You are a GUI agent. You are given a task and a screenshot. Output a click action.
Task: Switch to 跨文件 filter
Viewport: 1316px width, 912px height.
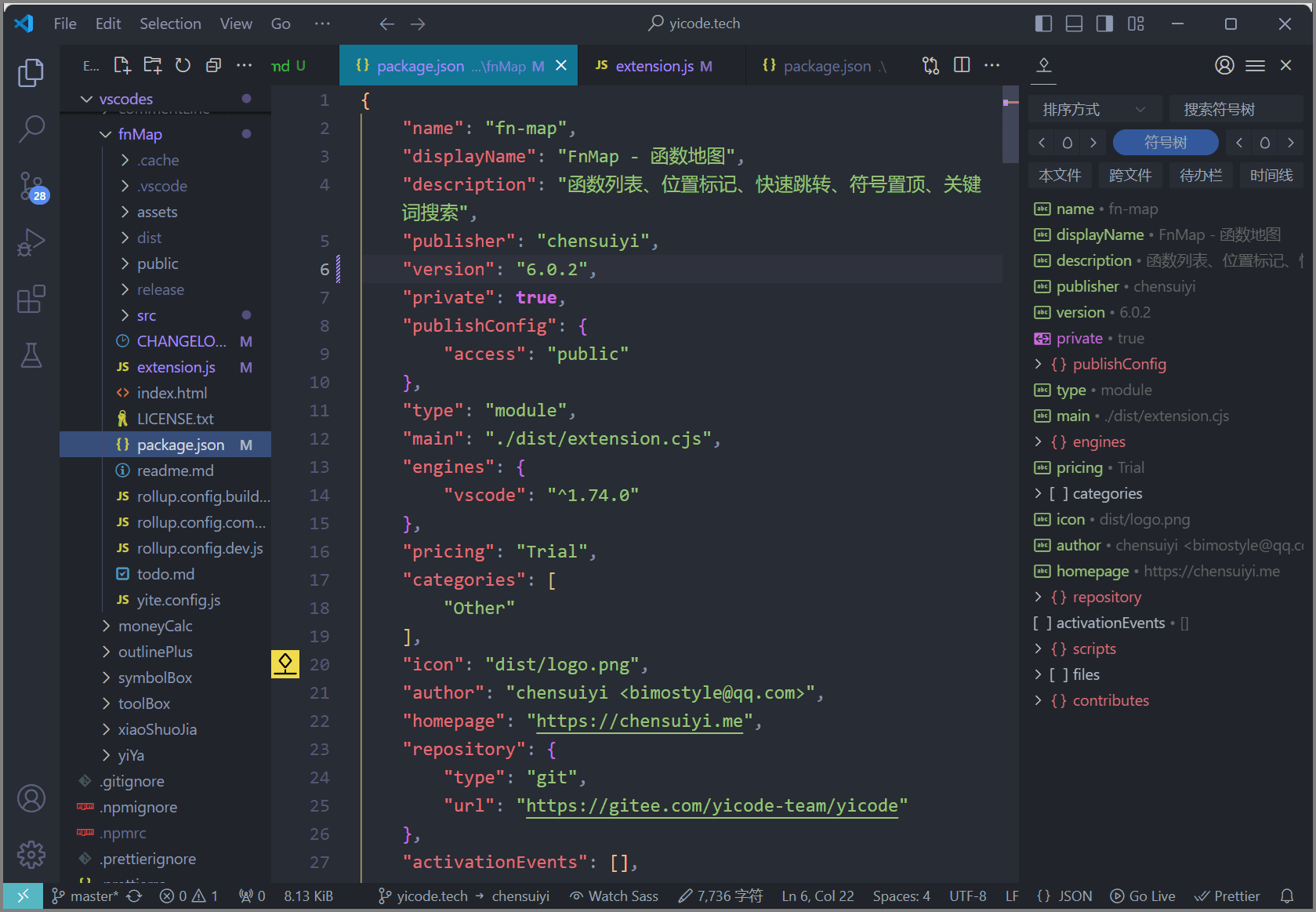click(1130, 176)
